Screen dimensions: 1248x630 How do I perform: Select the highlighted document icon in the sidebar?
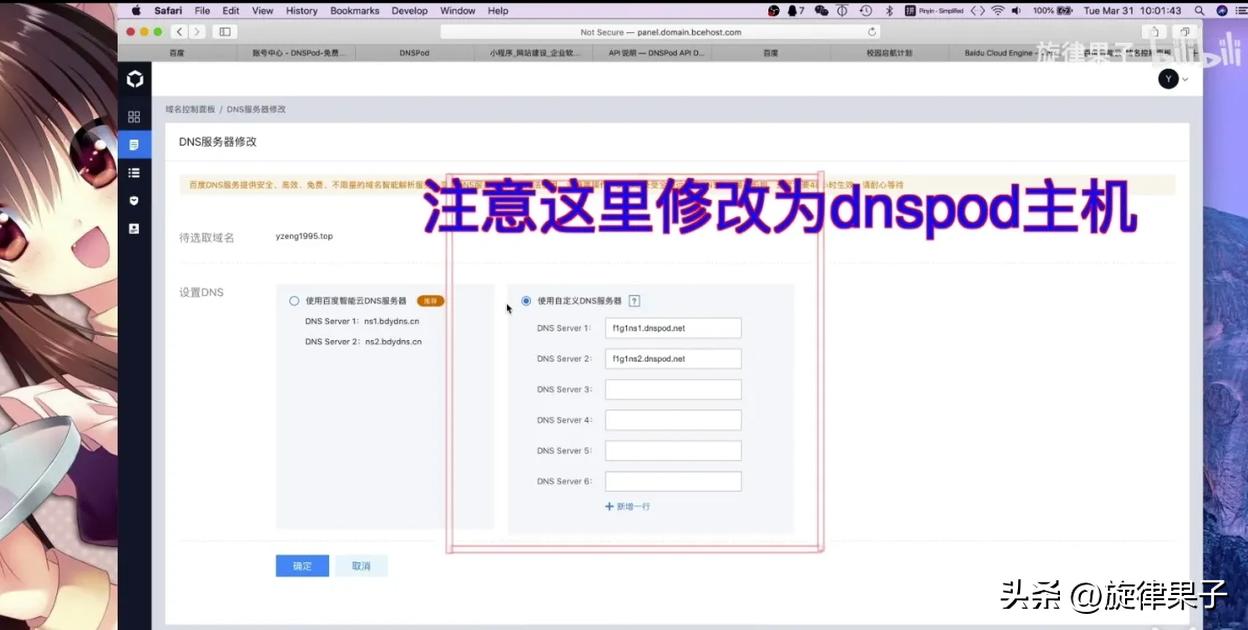134,144
